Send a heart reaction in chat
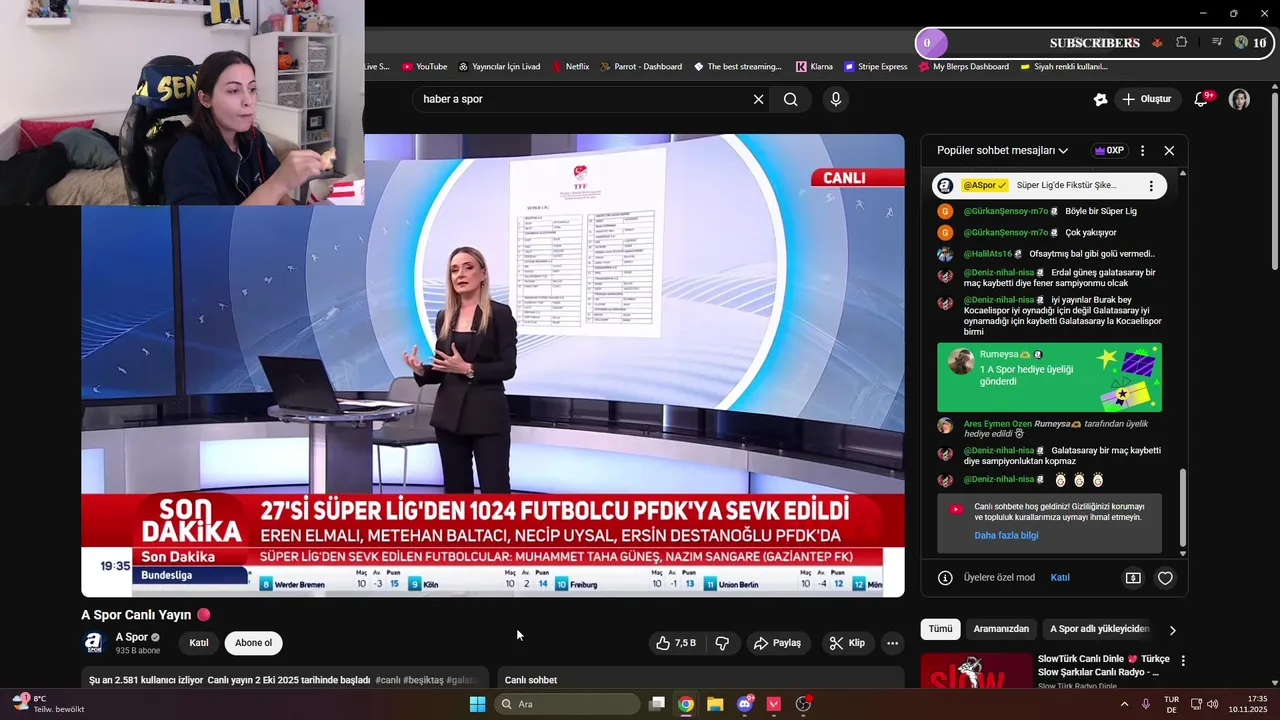The image size is (1280, 720). [x=1165, y=578]
